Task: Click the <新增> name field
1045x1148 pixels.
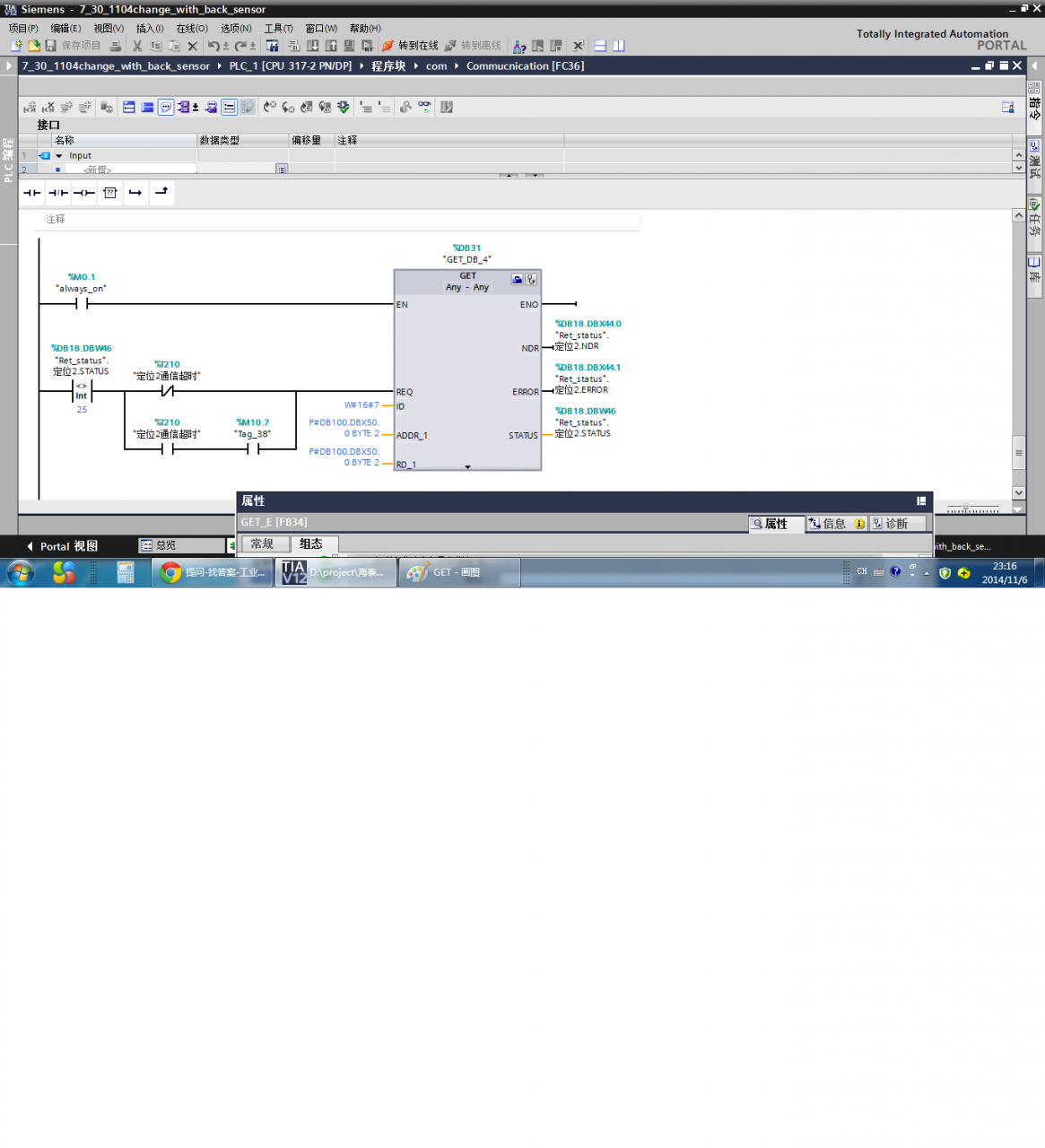Action: tap(131, 169)
